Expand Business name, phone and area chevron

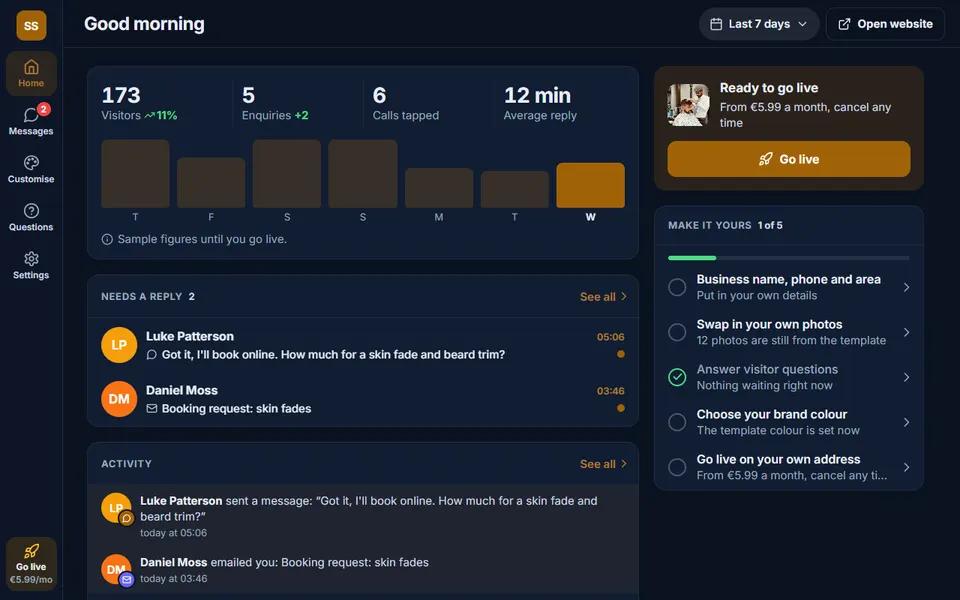[906, 287]
